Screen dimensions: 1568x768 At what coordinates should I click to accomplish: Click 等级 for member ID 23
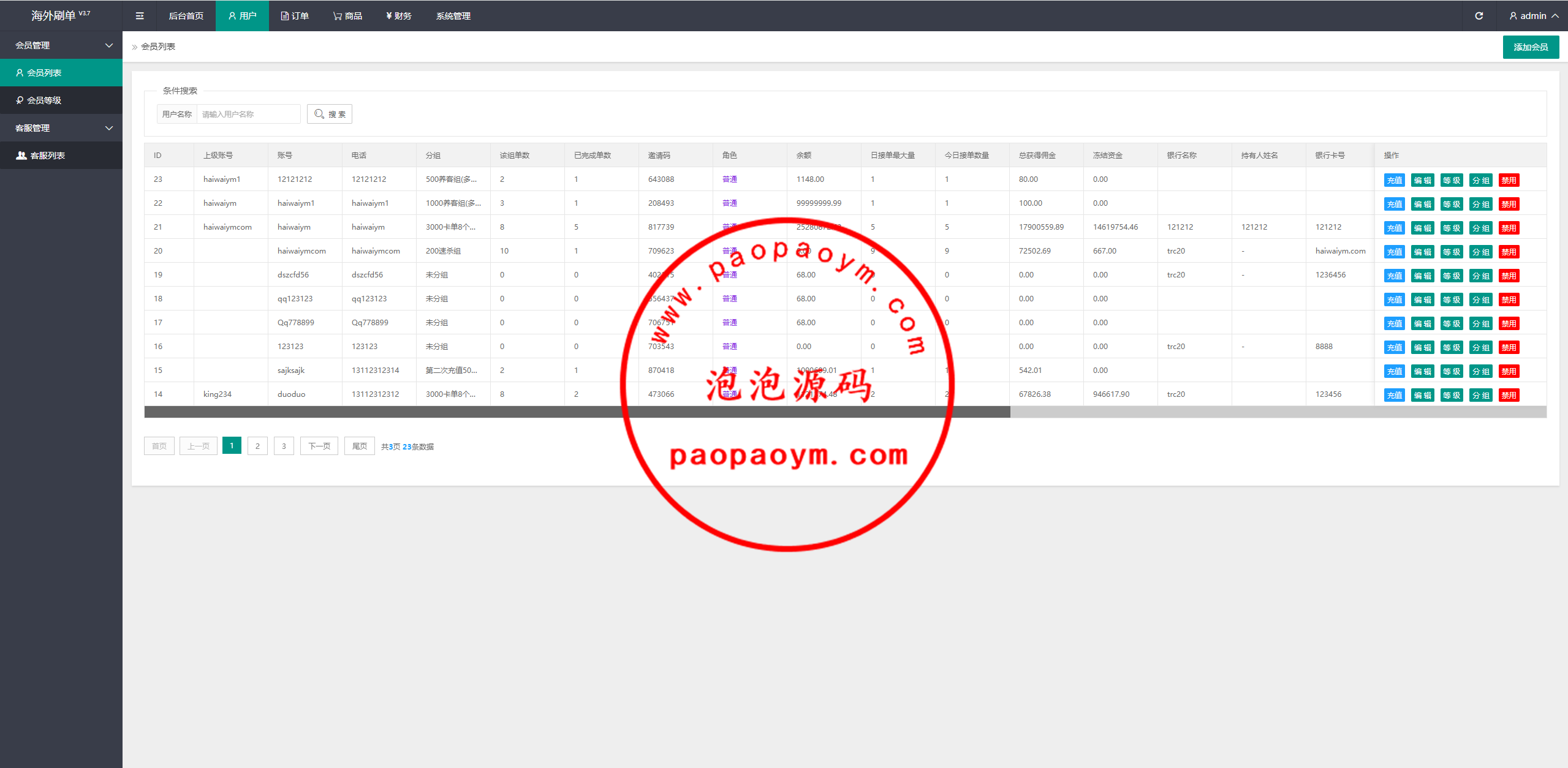click(1452, 180)
